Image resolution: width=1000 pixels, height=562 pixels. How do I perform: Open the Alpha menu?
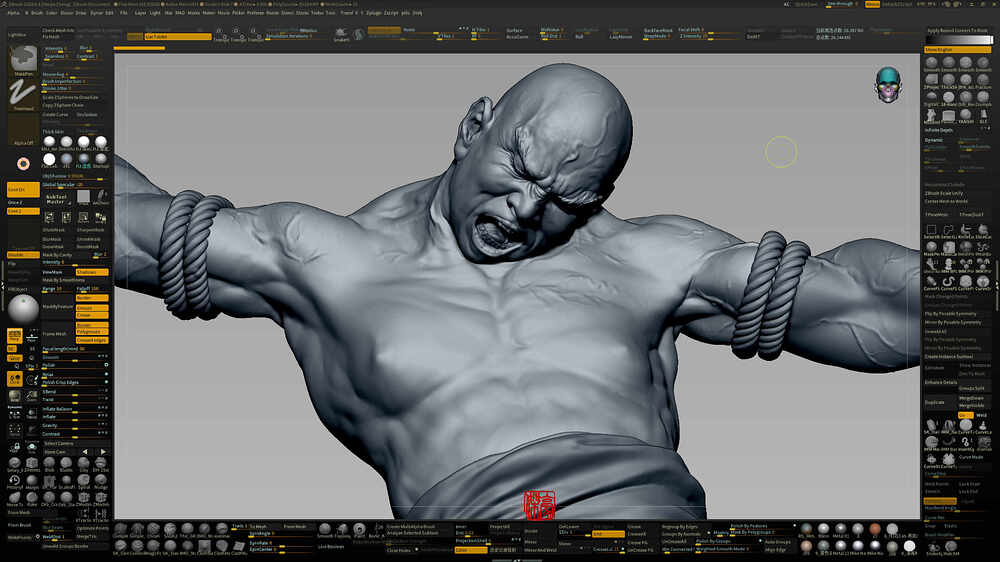click(13, 13)
